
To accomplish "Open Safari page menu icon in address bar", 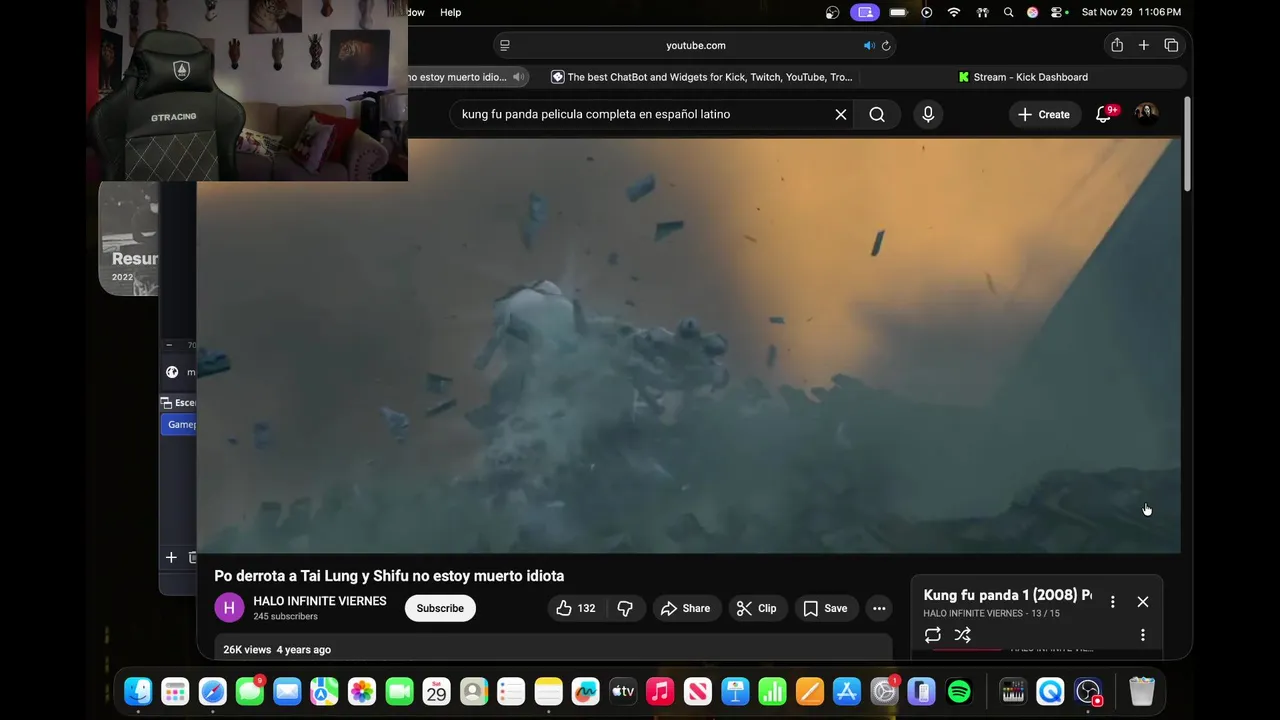I will [505, 45].
